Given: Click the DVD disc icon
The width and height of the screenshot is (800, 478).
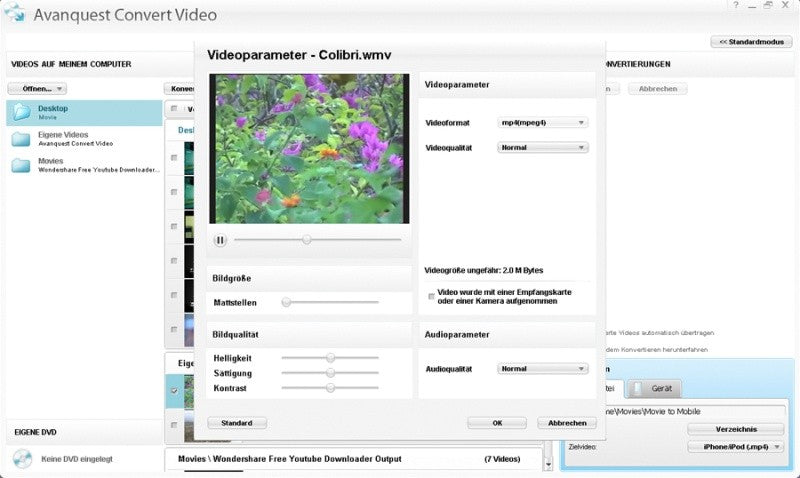Looking at the screenshot, I should pos(22,459).
